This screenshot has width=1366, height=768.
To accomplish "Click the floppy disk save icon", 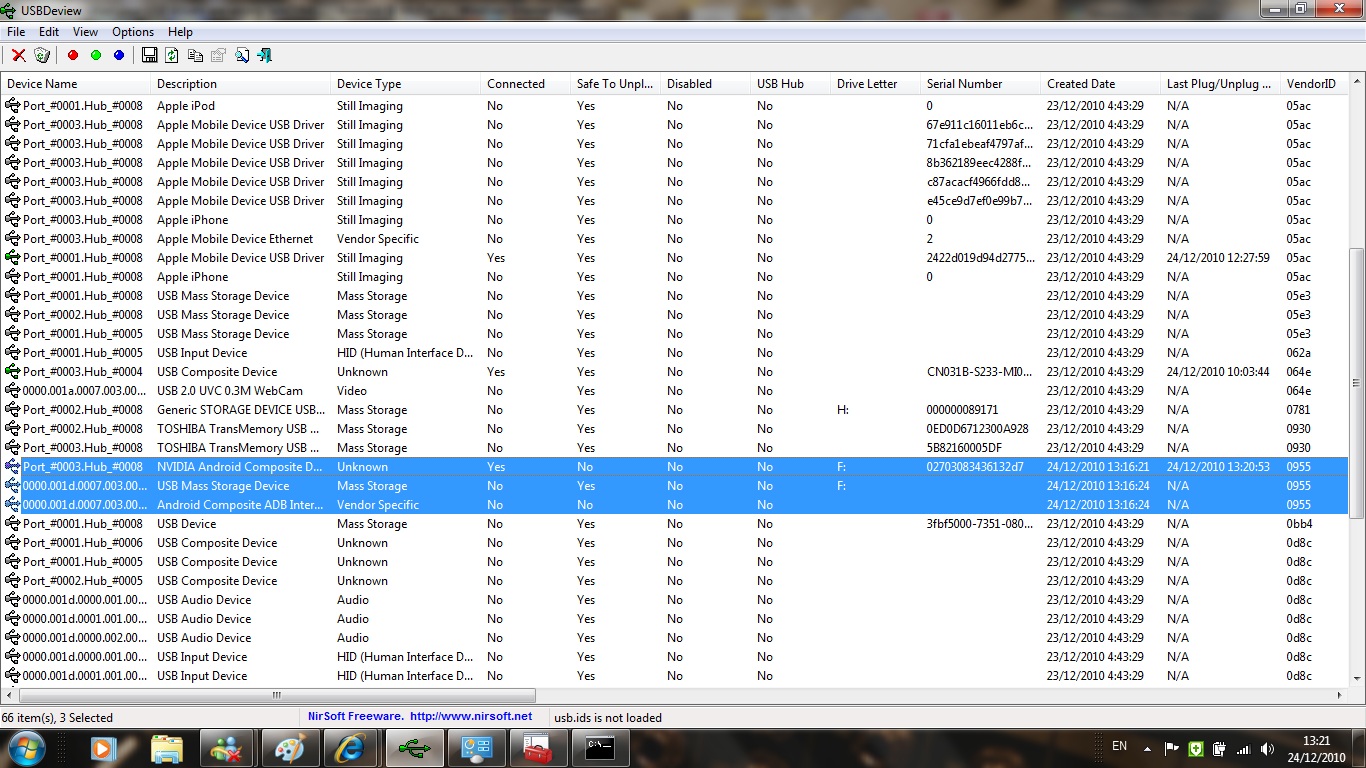I will (x=150, y=56).
